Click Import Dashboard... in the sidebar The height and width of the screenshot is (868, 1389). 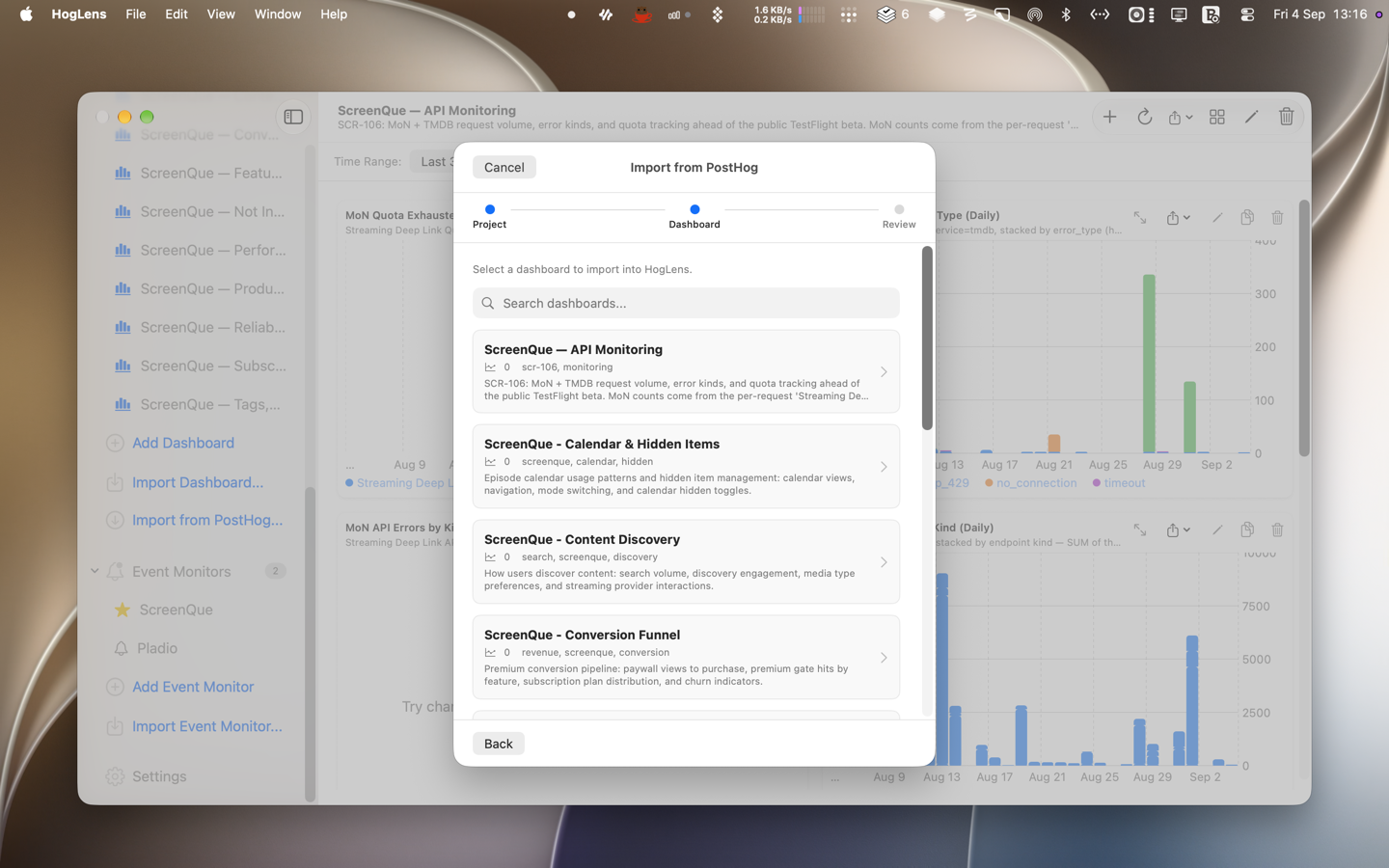(x=184, y=482)
